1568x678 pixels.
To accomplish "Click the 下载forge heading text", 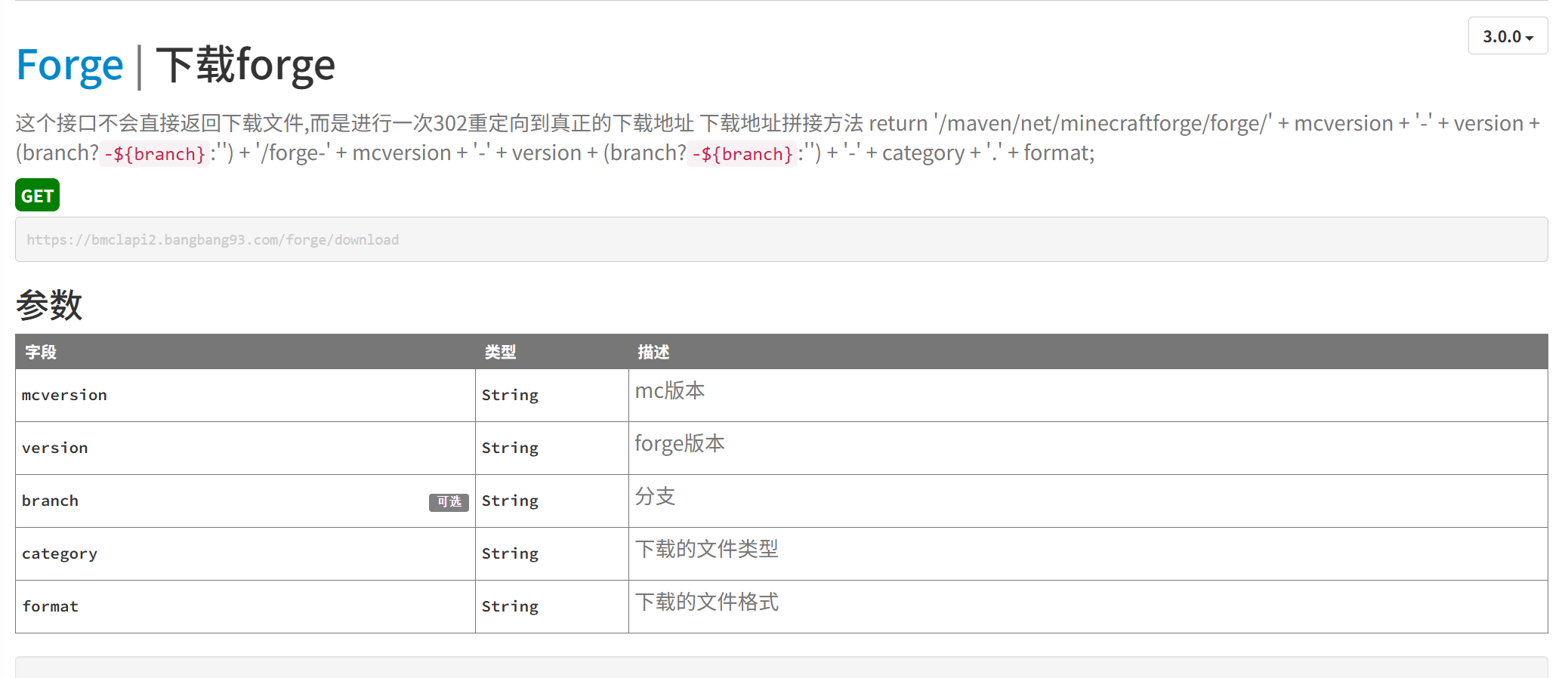I will click(245, 65).
